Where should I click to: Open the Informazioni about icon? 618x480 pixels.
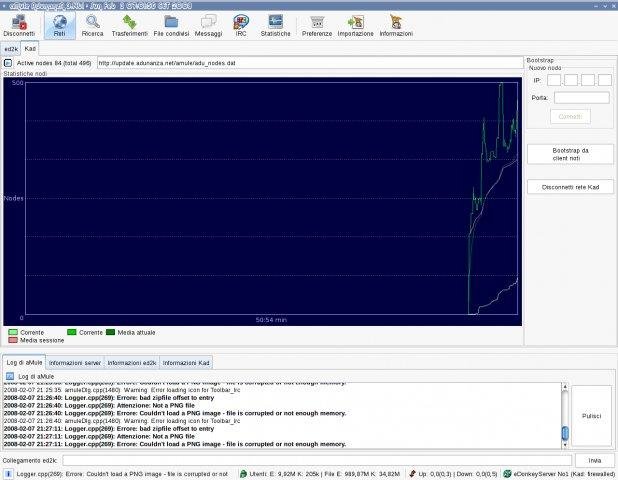[x=396, y=25]
